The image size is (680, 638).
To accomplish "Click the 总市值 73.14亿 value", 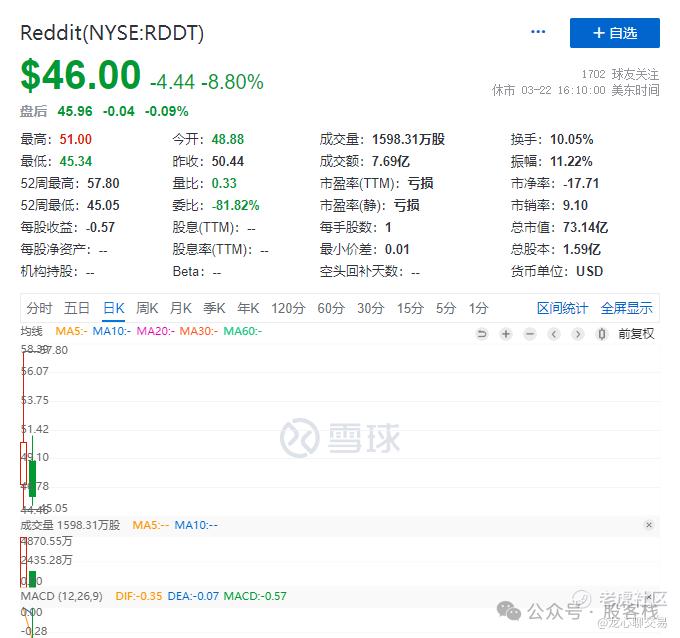I will (x=585, y=227).
